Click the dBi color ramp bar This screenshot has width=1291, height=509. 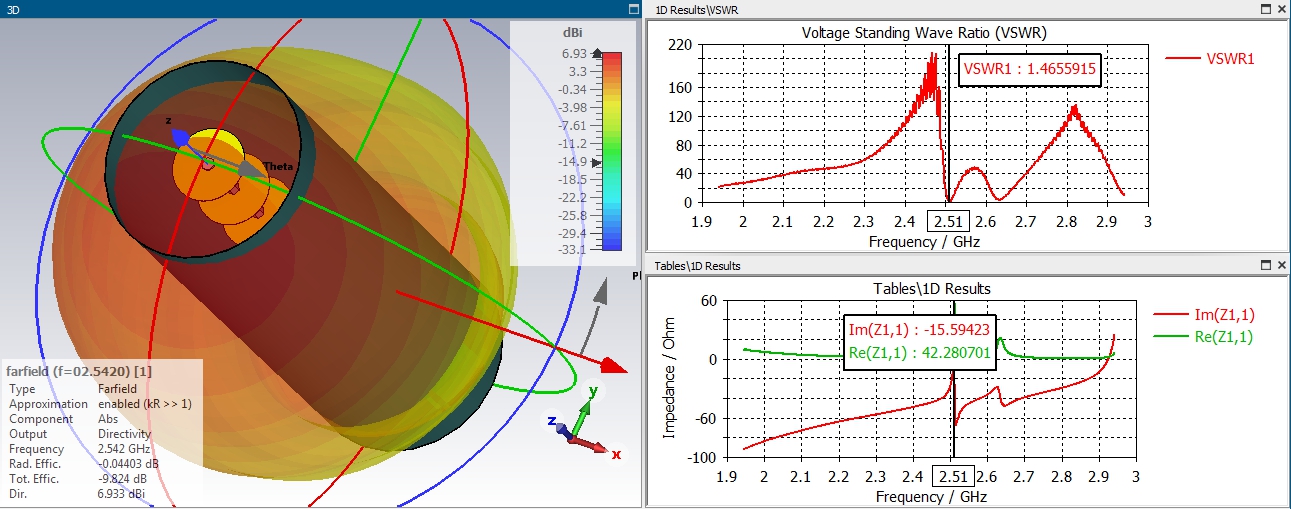614,151
